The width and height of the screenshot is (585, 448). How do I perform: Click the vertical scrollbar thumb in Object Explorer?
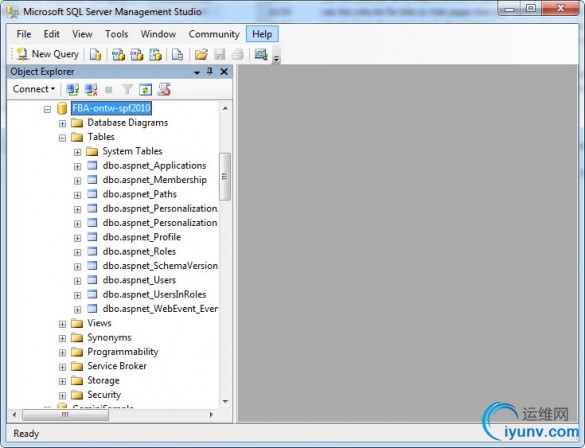[x=225, y=176]
